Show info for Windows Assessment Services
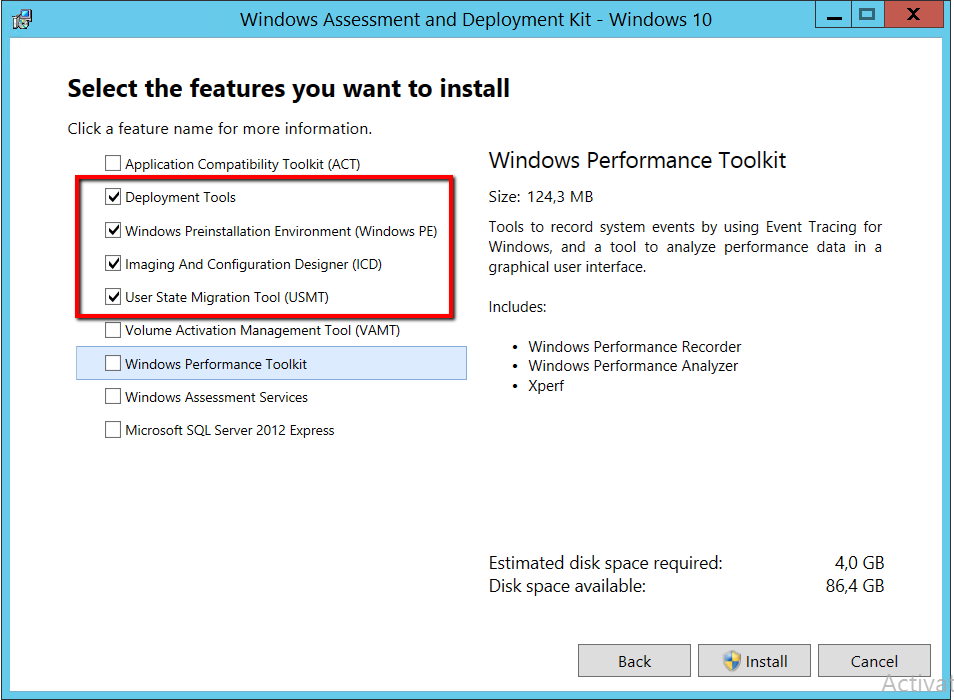This screenshot has height=700, width=954. pos(216,397)
